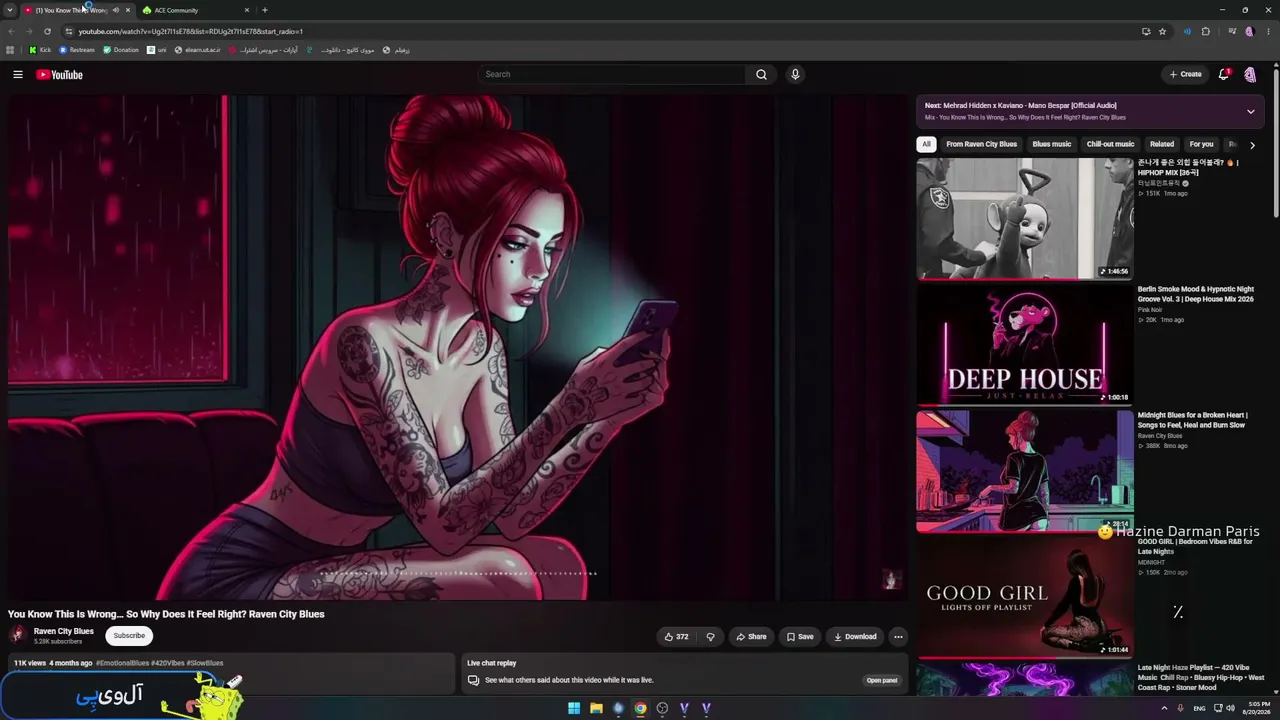Open the Donation bookmark

(121, 50)
